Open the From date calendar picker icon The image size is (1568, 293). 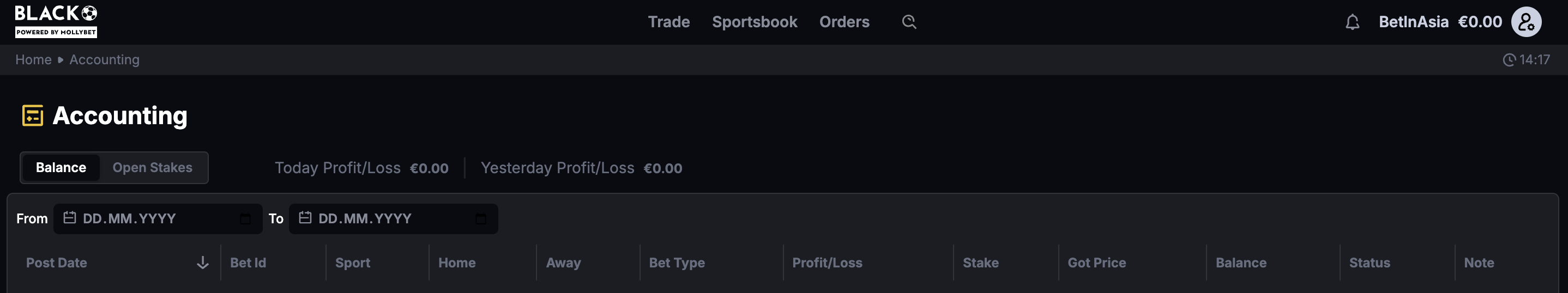(245, 219)
